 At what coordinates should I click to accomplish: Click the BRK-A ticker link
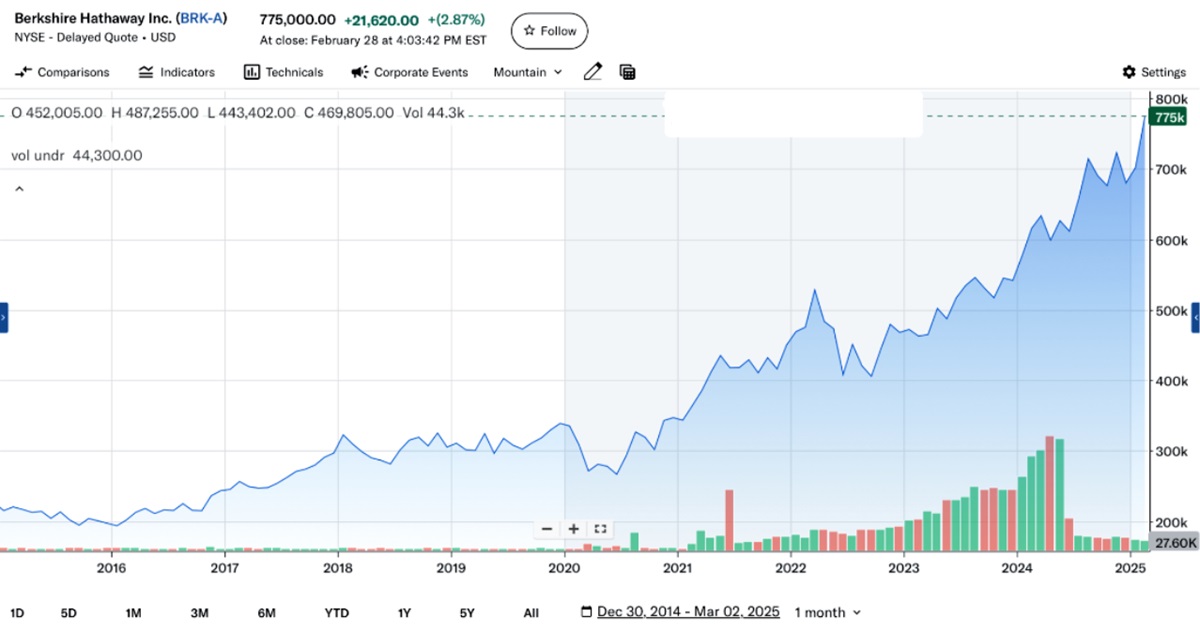pos(200,19)
